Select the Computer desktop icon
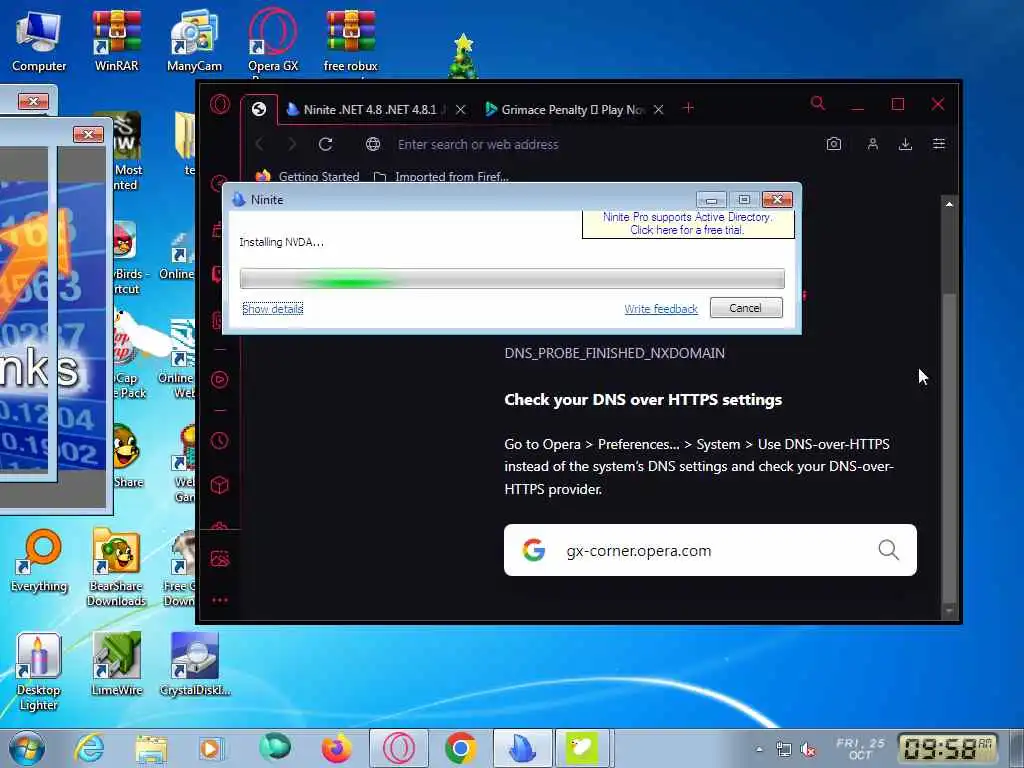Viewport: 1024px width, 768px height. [x=39, y=41]
